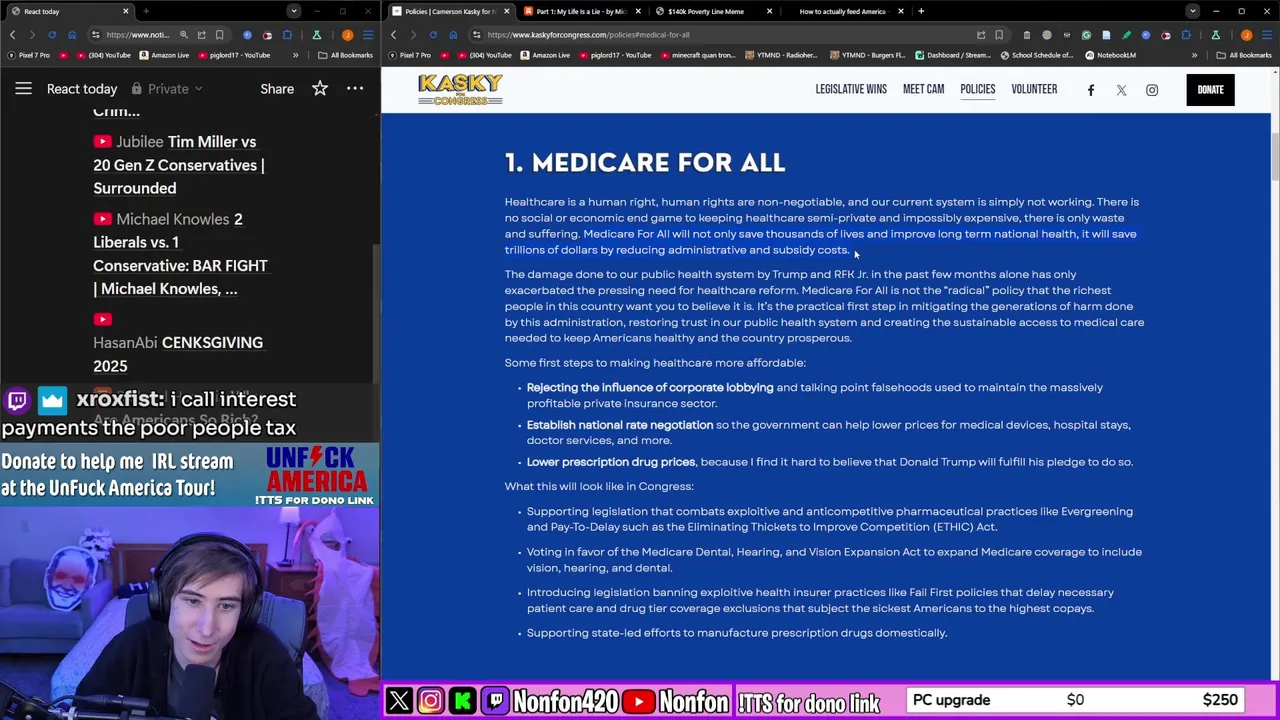Image resolution: width=1280 pixels, height=720 pixels.
Task: Expand the Private visibility dropdown
Action: pyautogui.click(x=167, y=89)
